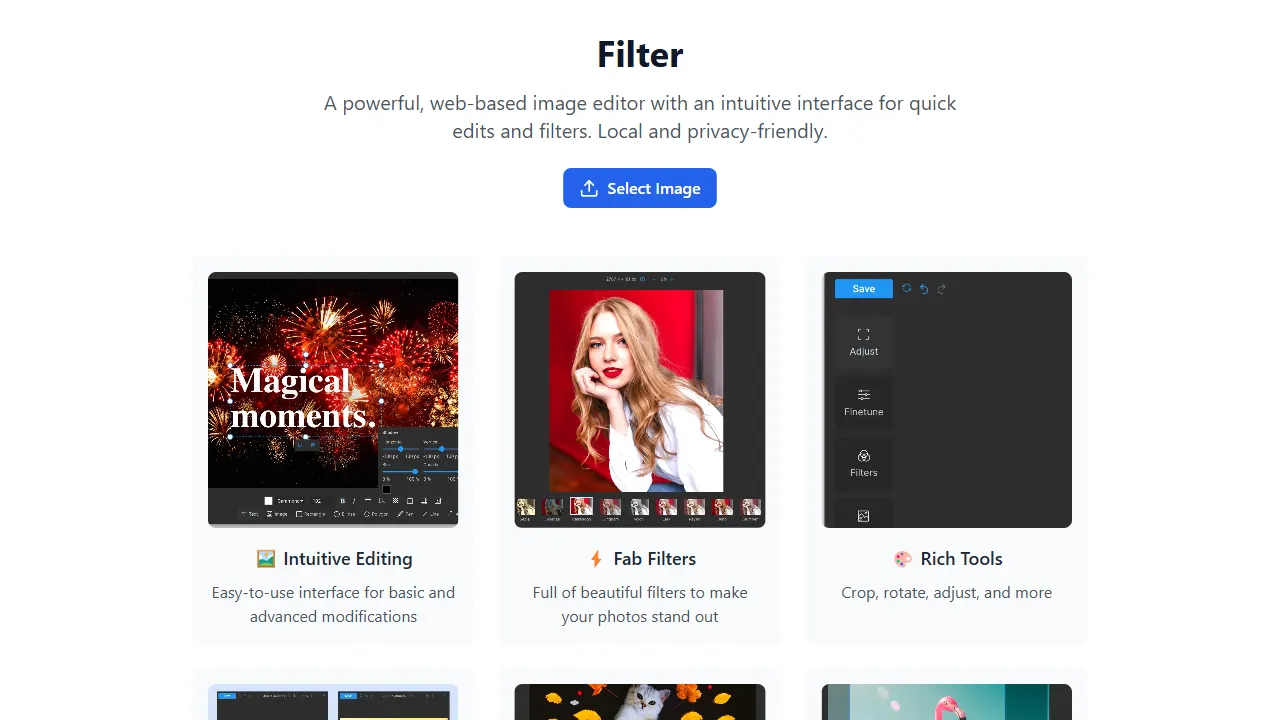
Task: Open the fireworks Magical moments preview image
Action: coord(333,400)
